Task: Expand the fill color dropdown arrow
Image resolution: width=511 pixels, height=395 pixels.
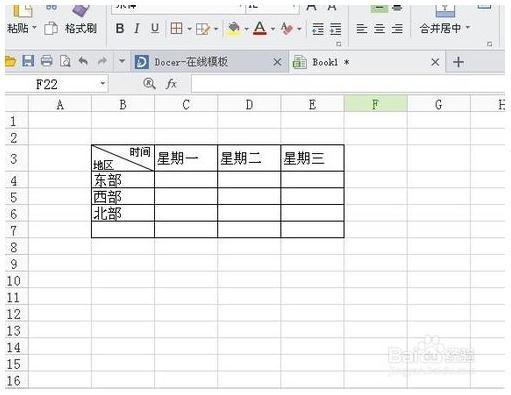Action: pos(246,29)
